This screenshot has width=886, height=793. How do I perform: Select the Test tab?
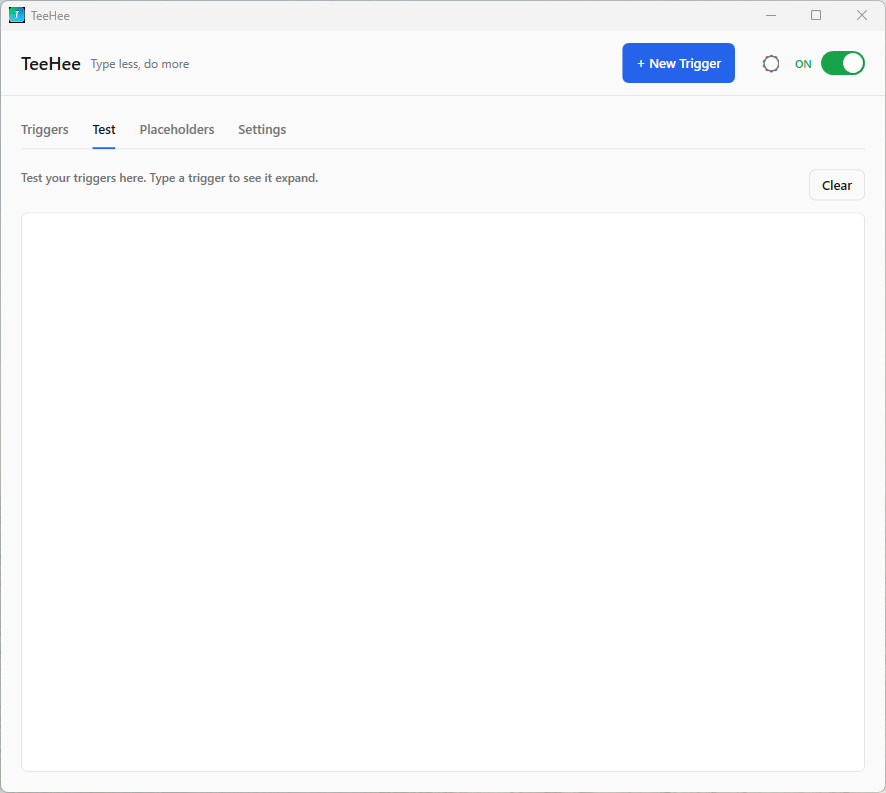[x=103, y=129]
